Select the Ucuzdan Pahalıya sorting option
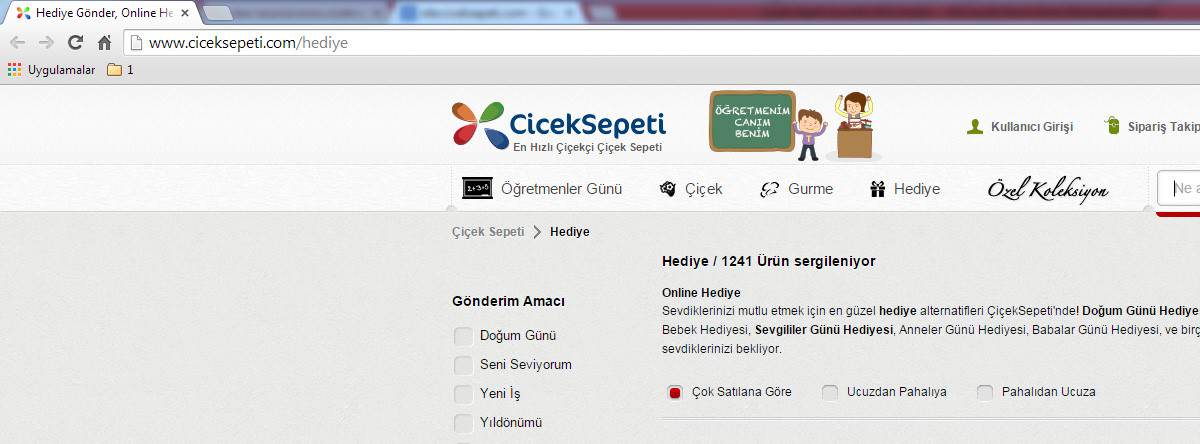Image resolution: width=1200 pixels, height=444 pixels. point(830,392)
